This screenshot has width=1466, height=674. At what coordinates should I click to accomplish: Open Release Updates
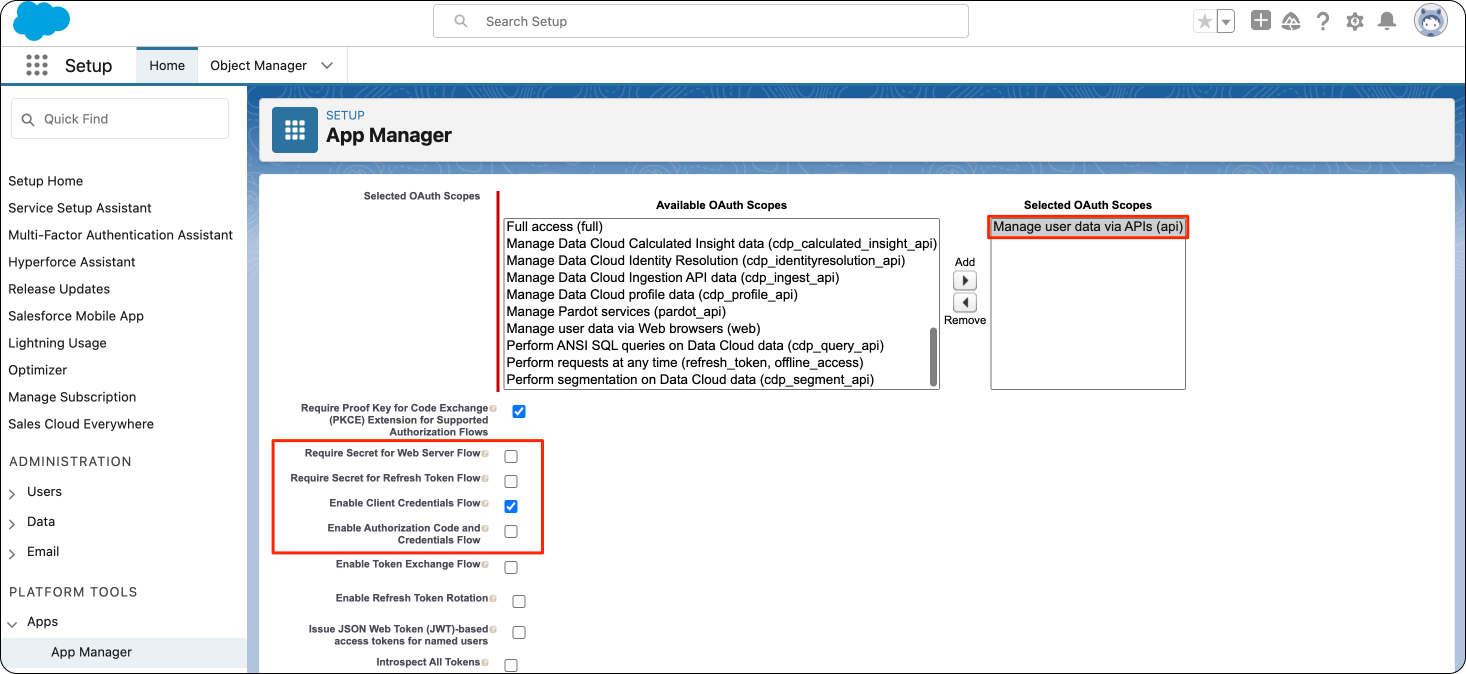(x=59, y=289)
